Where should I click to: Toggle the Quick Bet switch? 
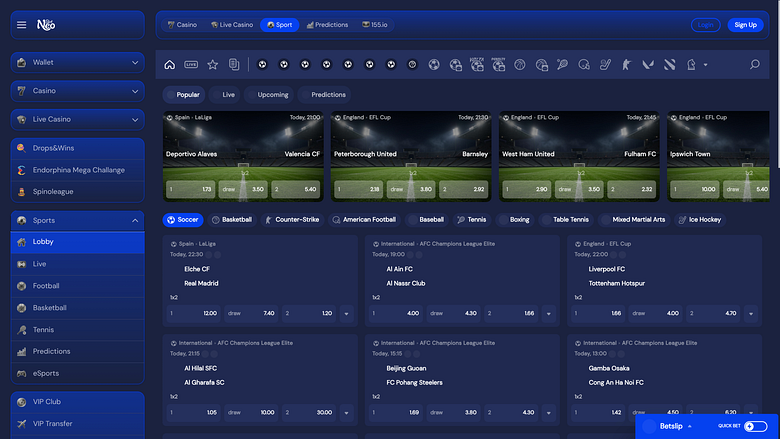pyautogui.click(x=756, y=426)
